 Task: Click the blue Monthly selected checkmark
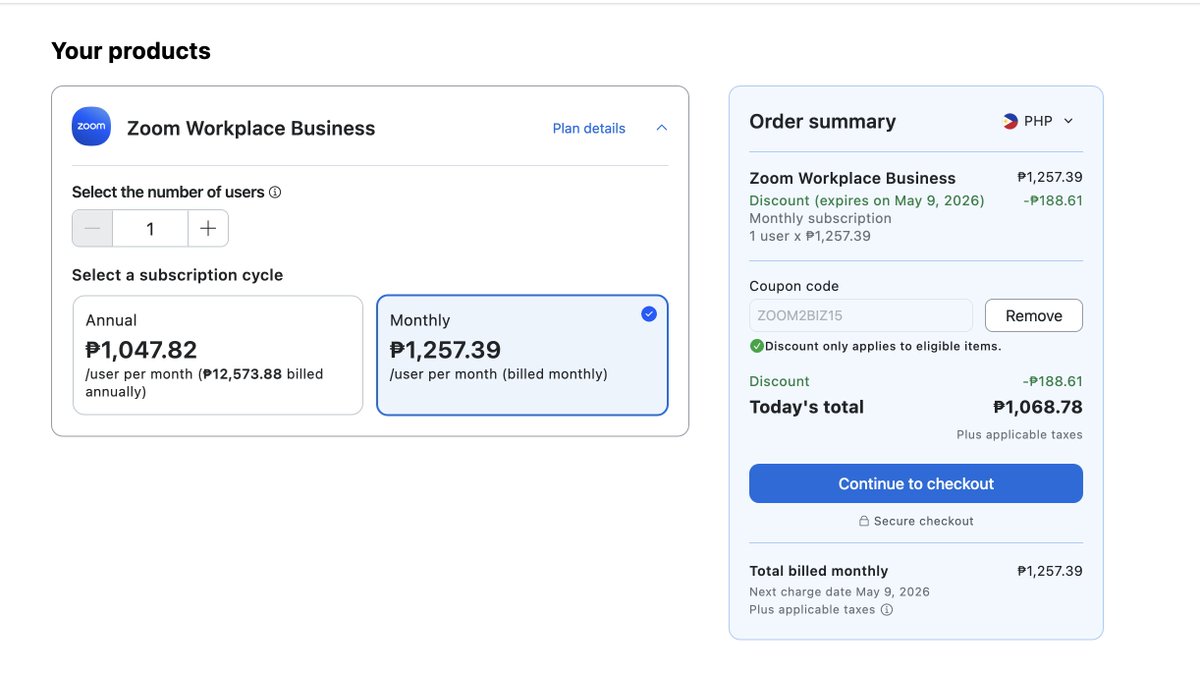649,314
